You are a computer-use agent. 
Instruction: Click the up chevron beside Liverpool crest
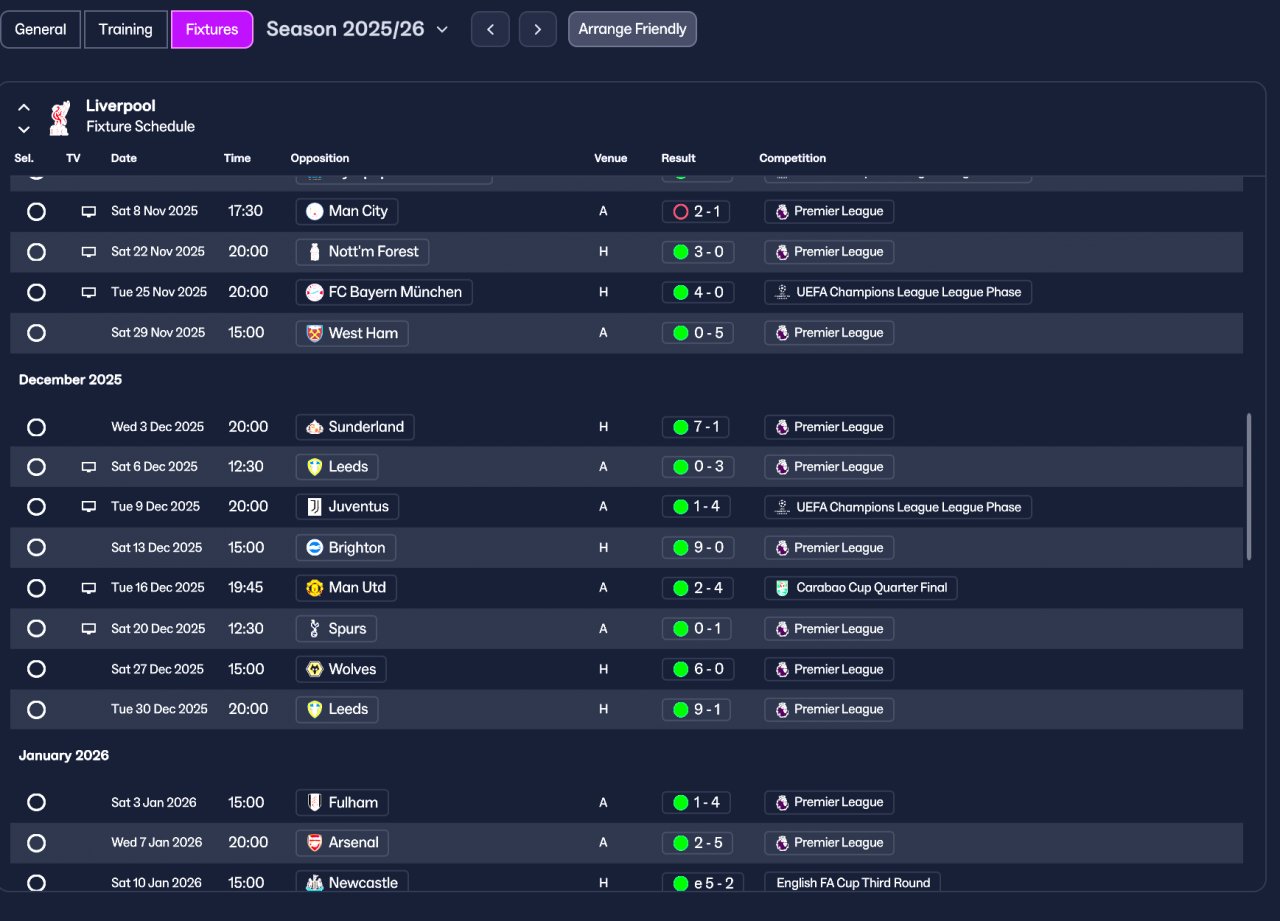(24, 107)
